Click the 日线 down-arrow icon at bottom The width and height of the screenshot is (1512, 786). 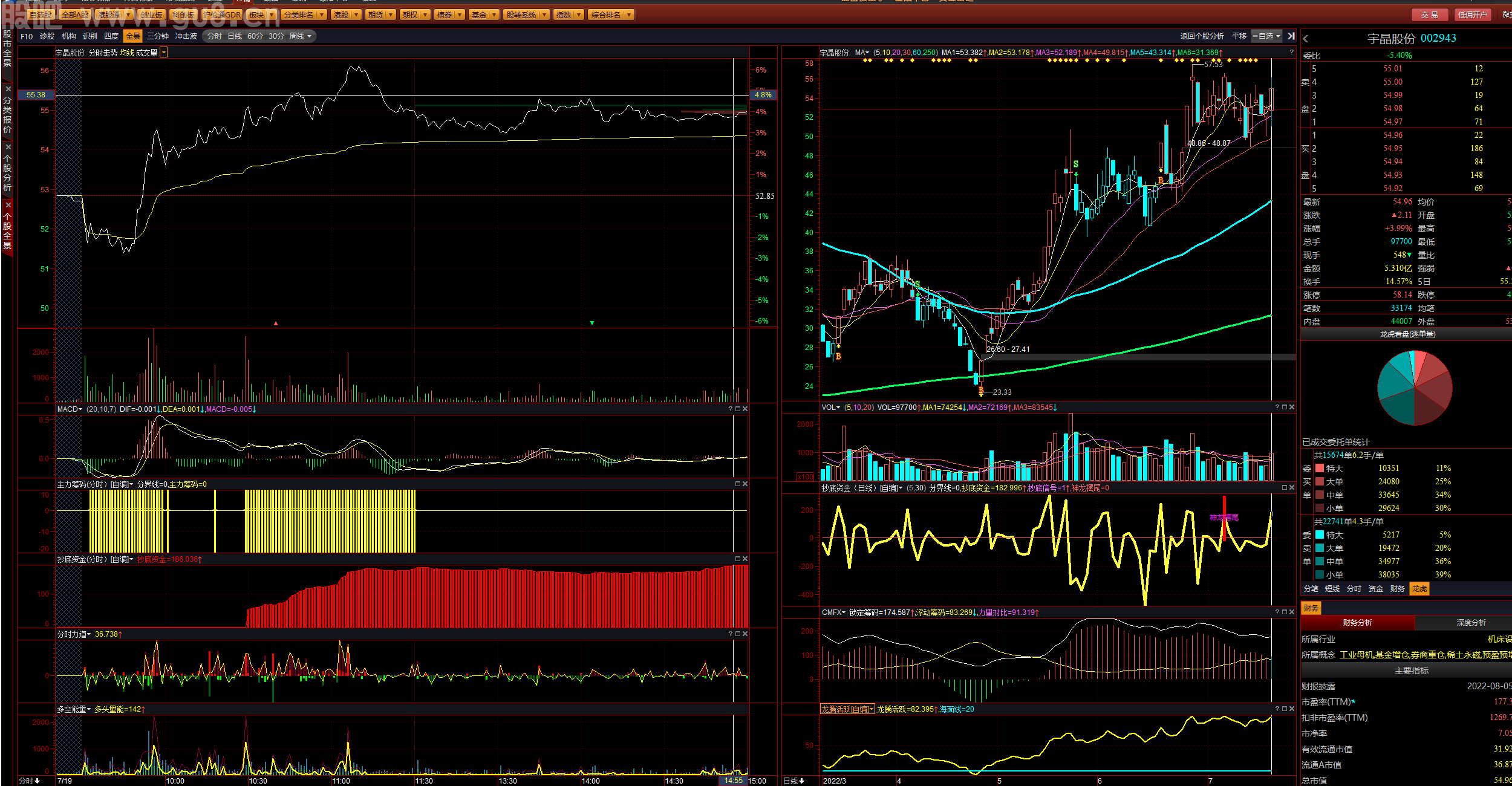coord(802,781)
